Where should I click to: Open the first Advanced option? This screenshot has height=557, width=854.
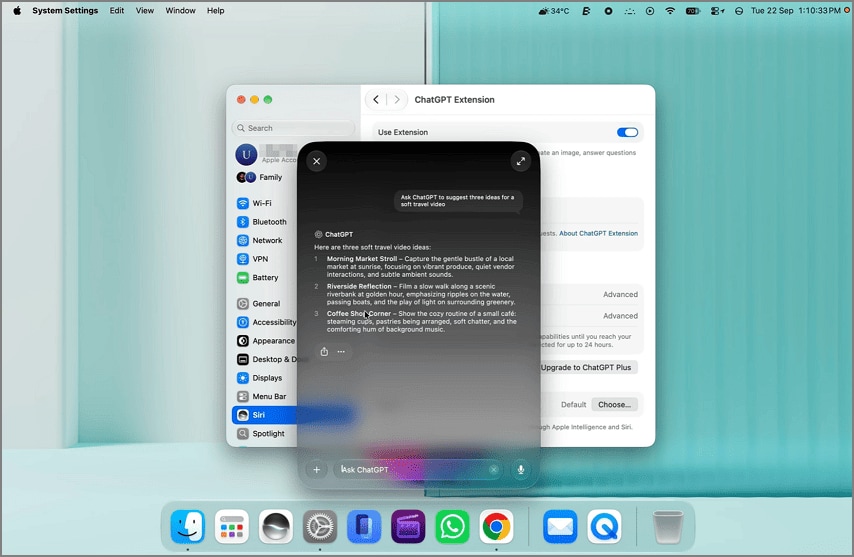620,294
